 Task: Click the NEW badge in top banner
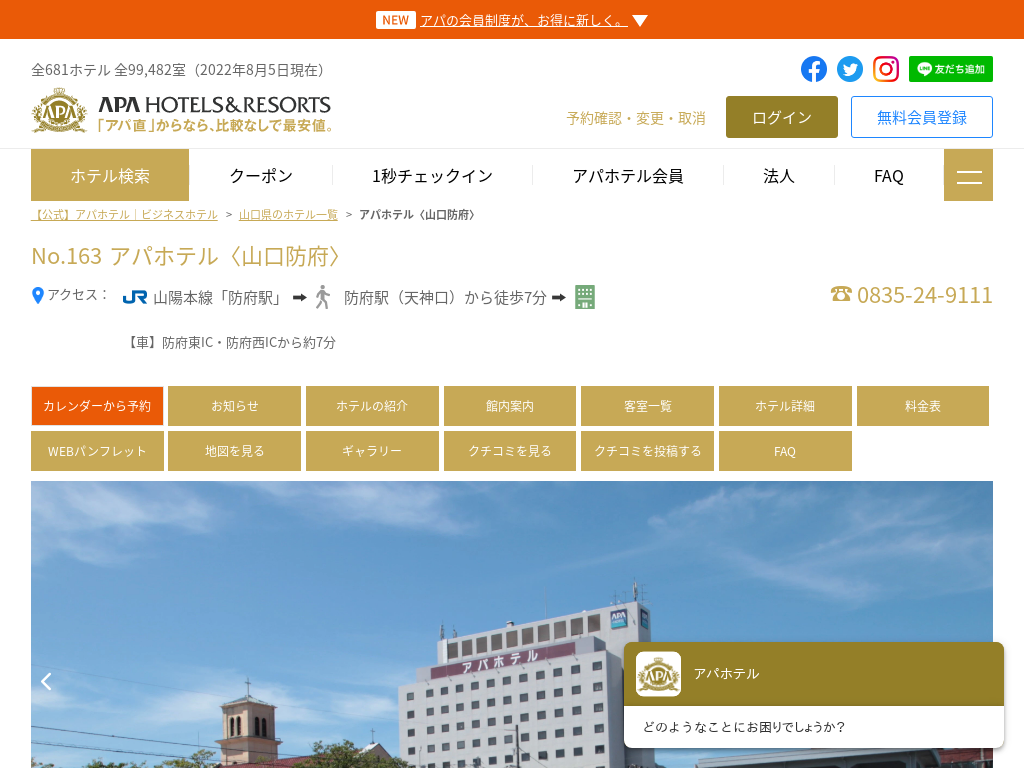pyautogui.click(x=396, y=20)
